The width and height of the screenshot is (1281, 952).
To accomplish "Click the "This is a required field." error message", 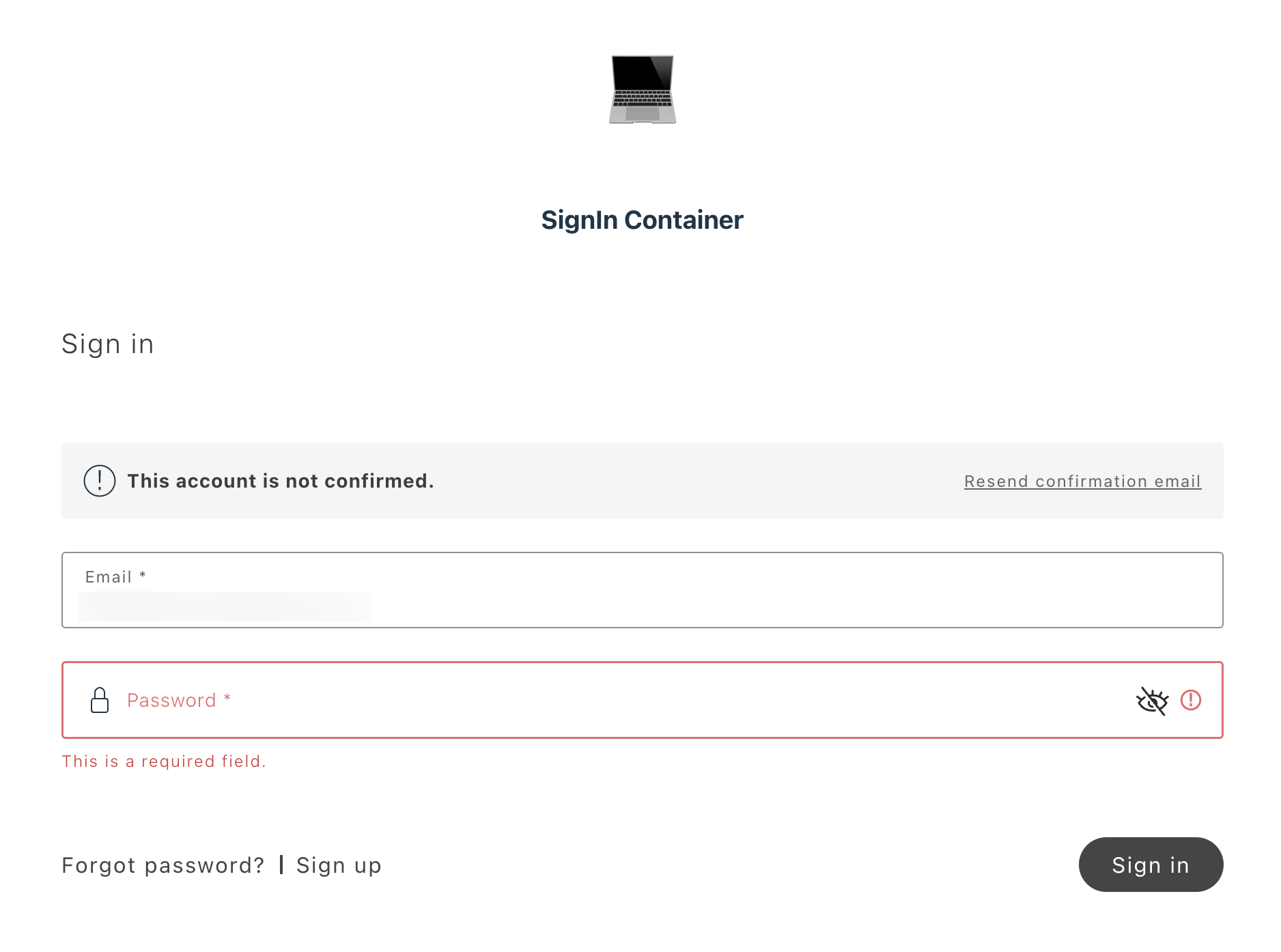I will pos(164,761).
